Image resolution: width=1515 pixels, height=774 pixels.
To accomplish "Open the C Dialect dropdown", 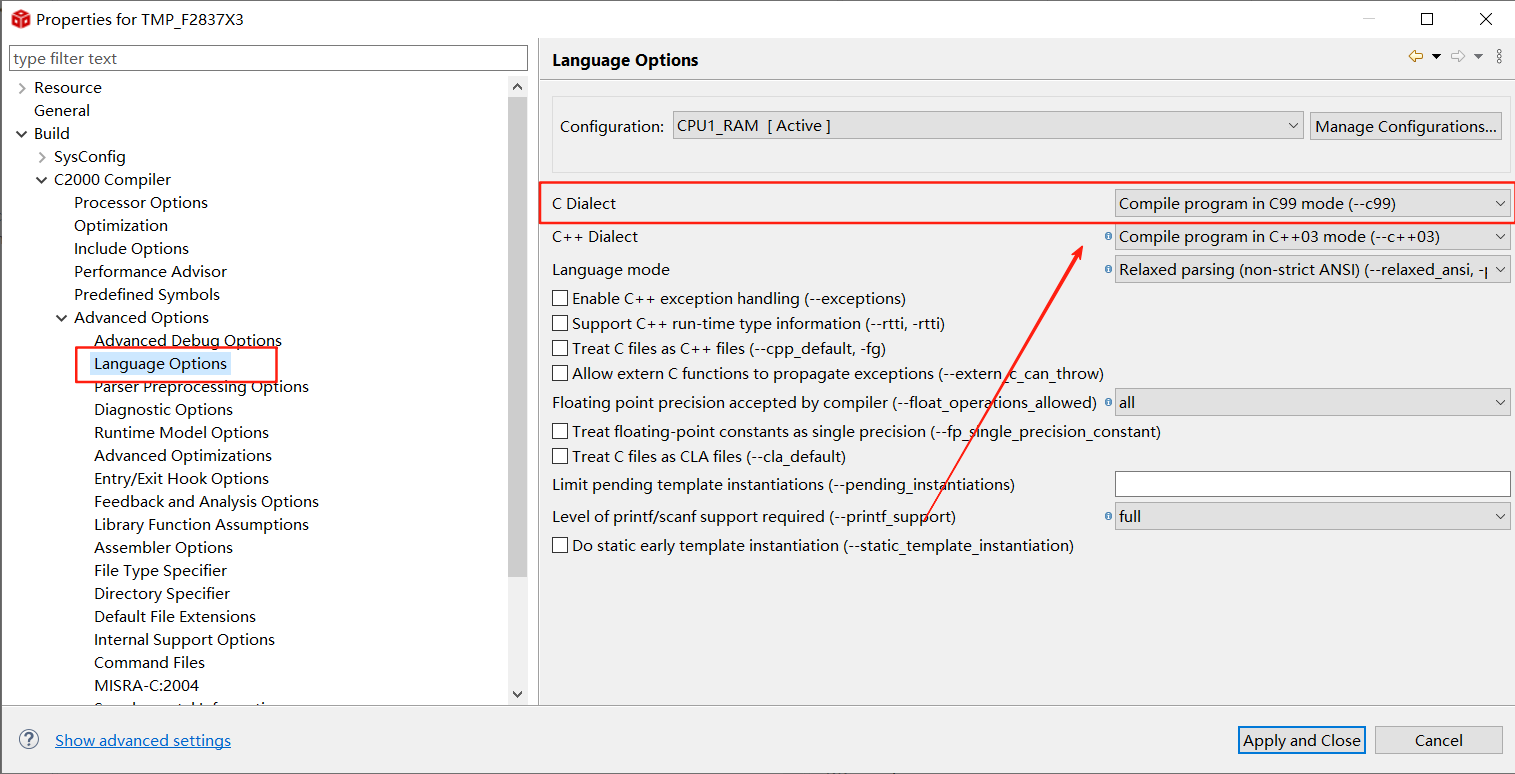I will [x=1311, y=204].
